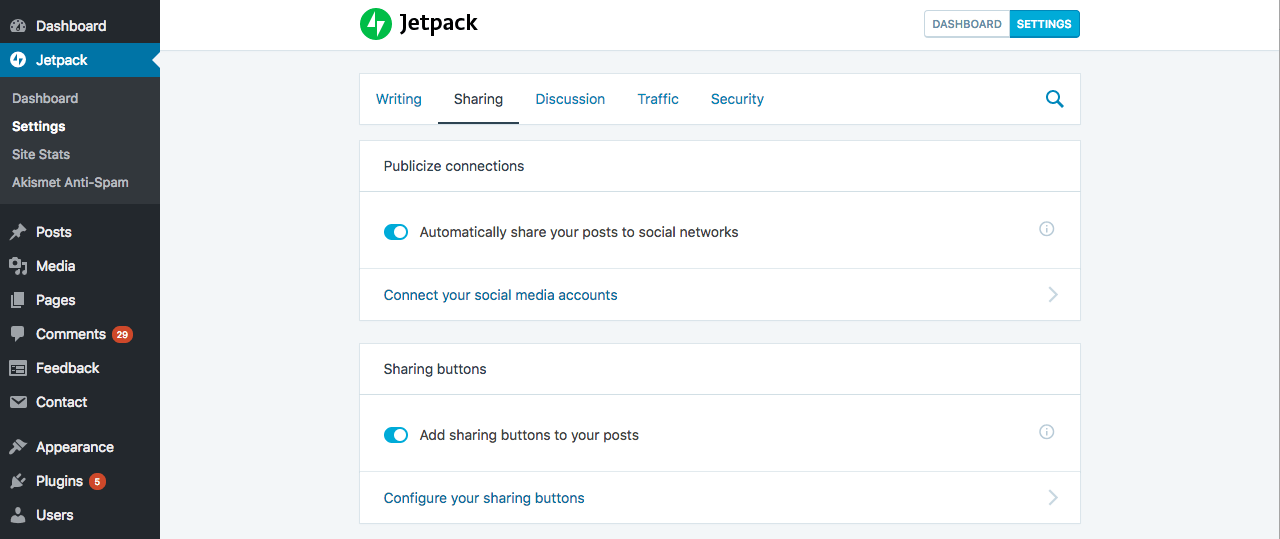The image size is (1280, 539).
Task: Open Connect your social media accounts link
Action: coord(501,295)
